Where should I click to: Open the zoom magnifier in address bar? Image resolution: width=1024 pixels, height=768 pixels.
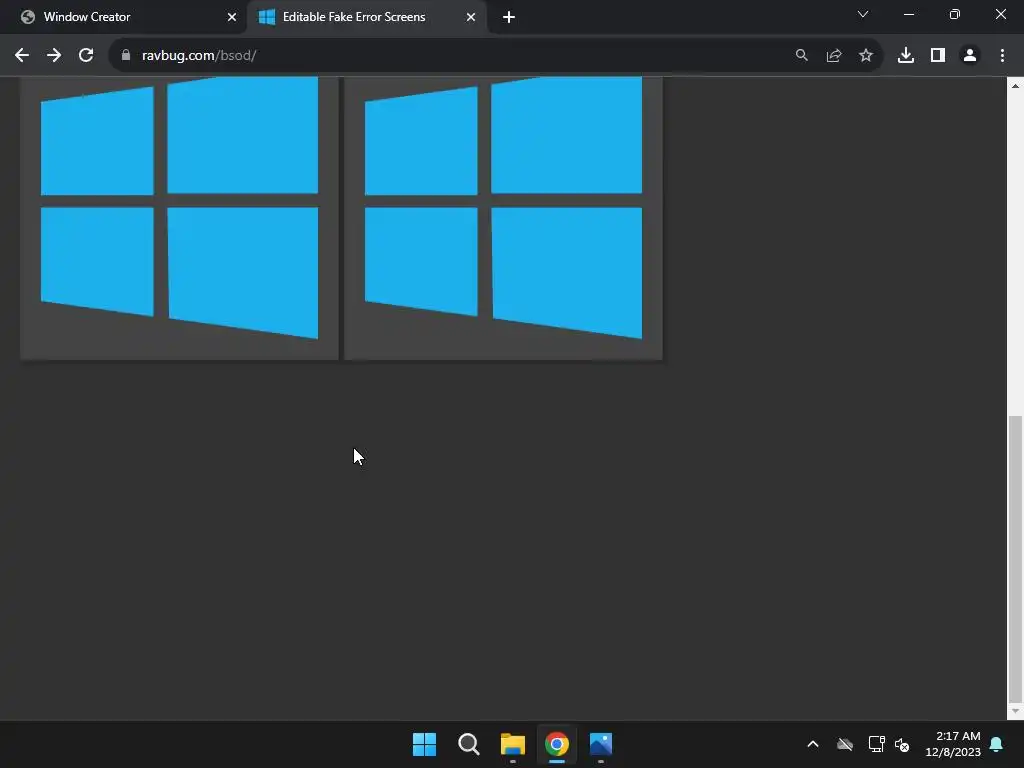coord(801,56)
